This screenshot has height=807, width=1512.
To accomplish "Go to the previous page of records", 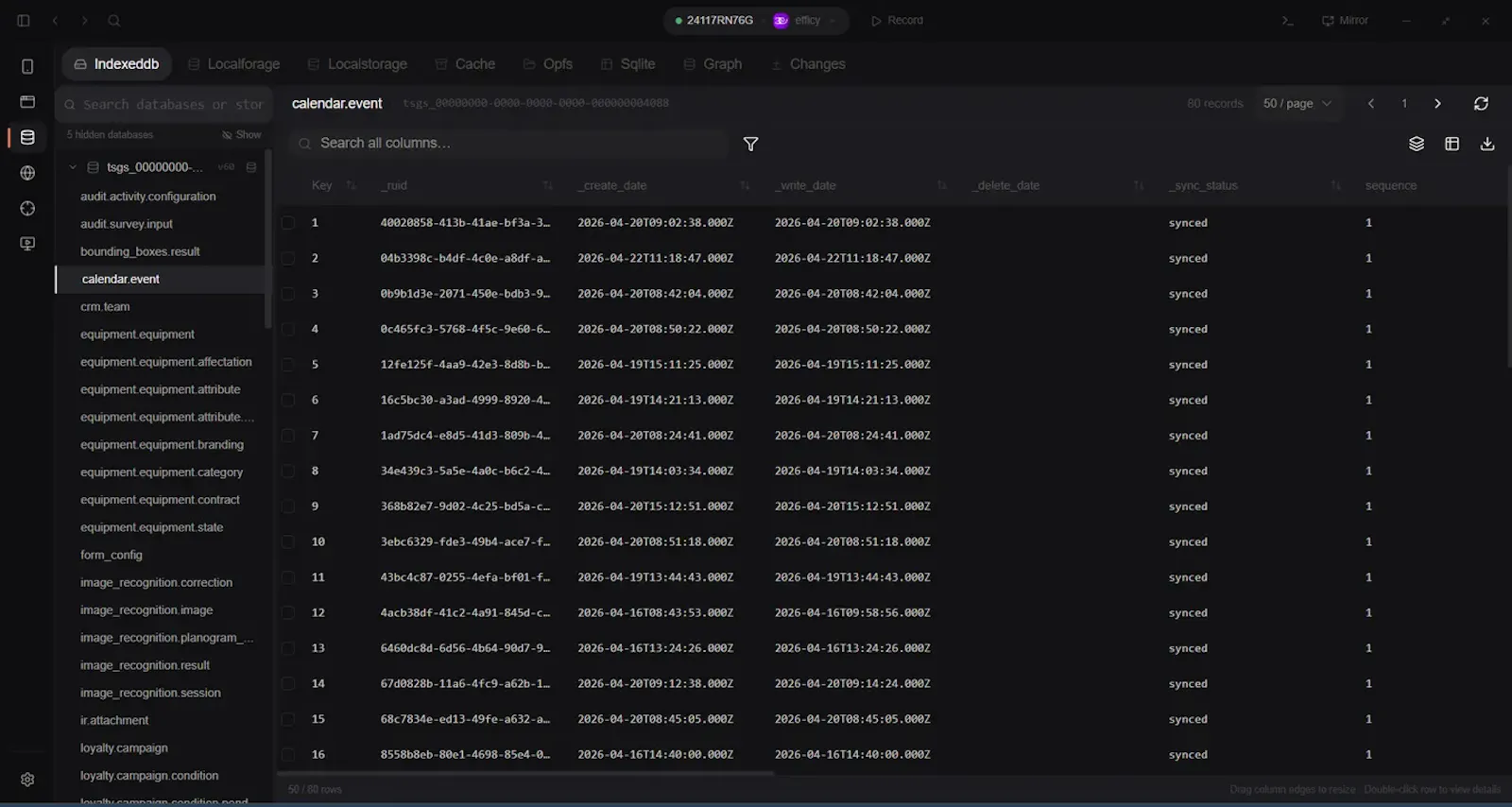I will pos(1371,104).
